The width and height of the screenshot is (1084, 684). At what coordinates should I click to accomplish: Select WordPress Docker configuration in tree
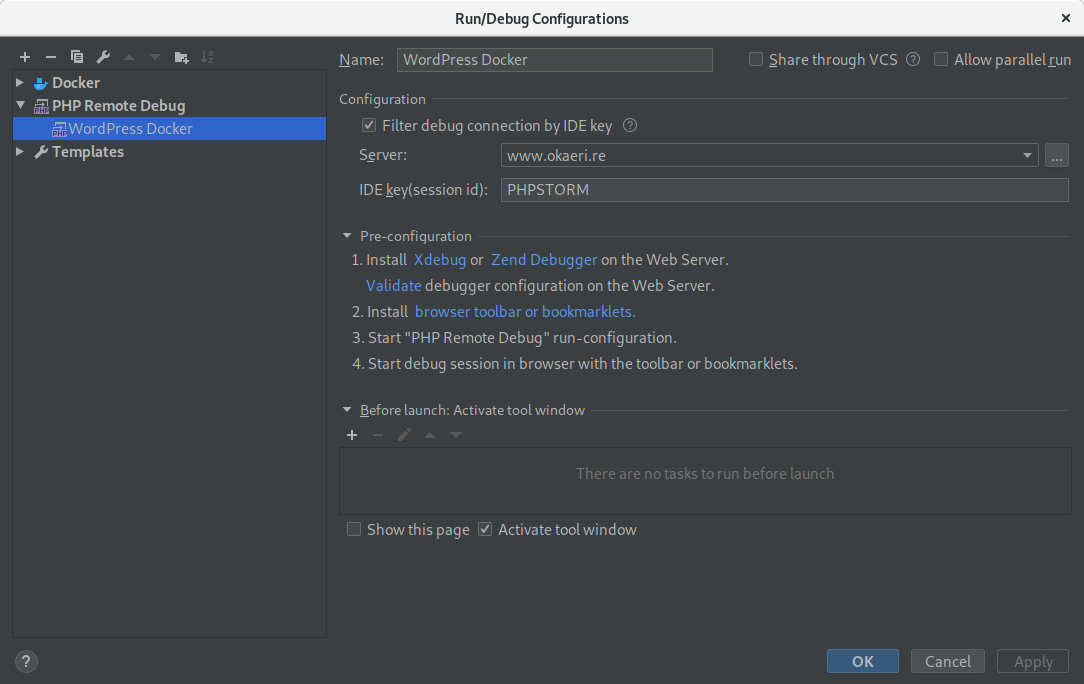click(x=169, y=129)
